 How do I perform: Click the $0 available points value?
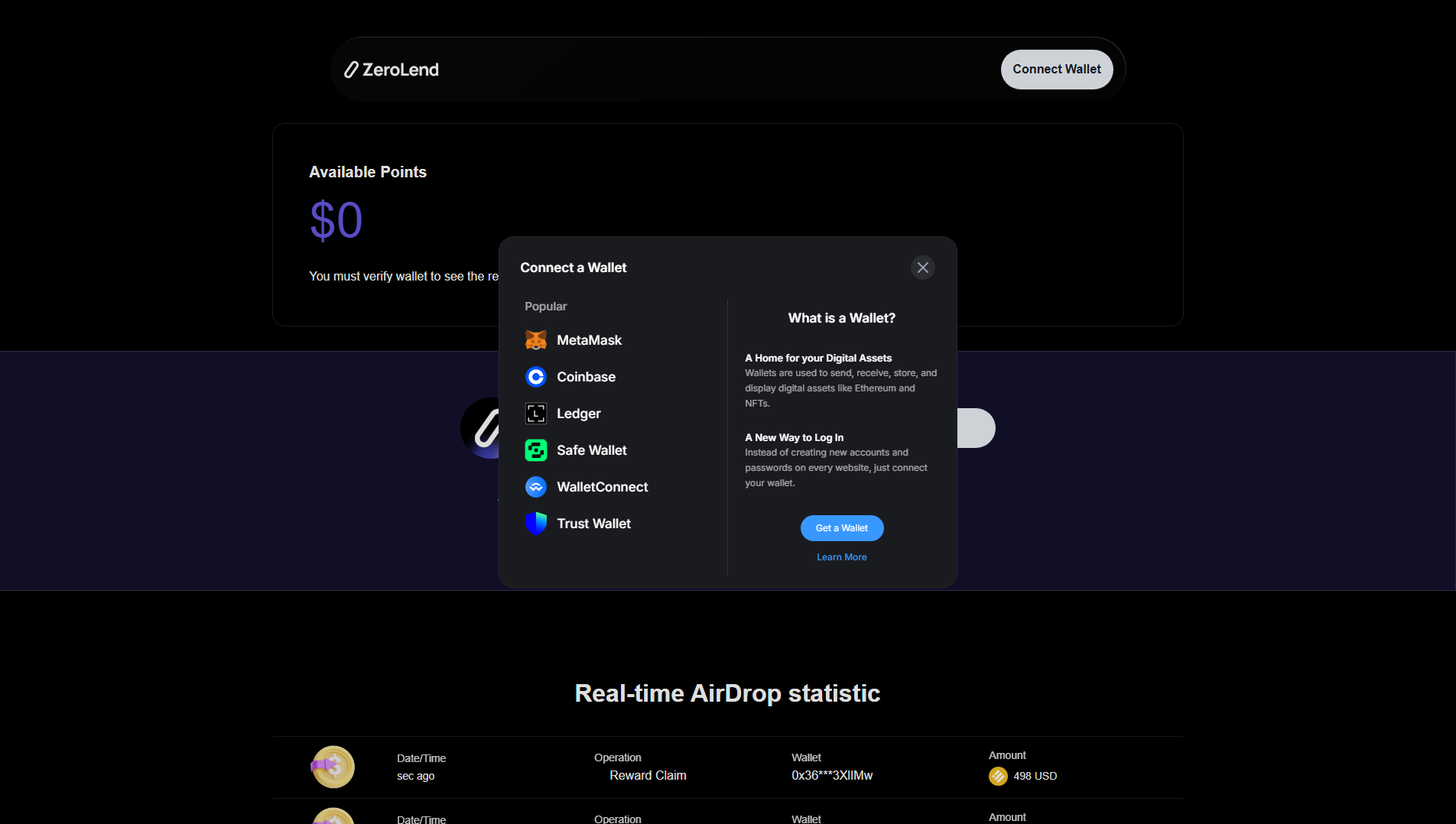336,220
